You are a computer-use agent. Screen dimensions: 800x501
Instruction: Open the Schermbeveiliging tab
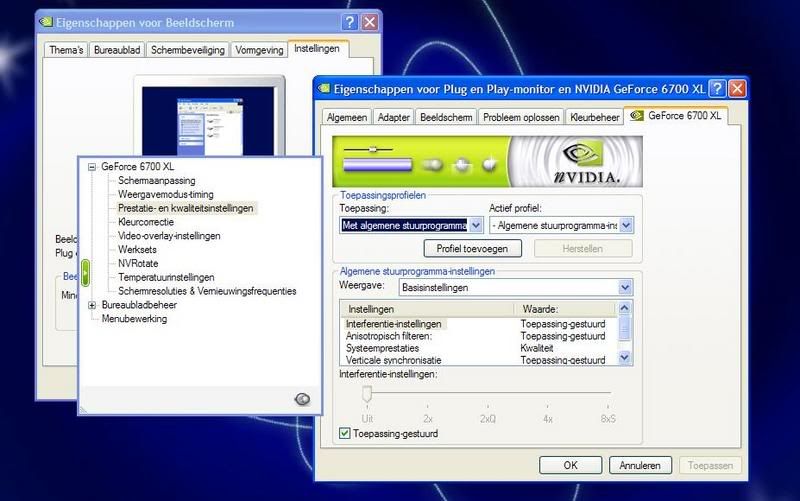click(x=188, y=50)
